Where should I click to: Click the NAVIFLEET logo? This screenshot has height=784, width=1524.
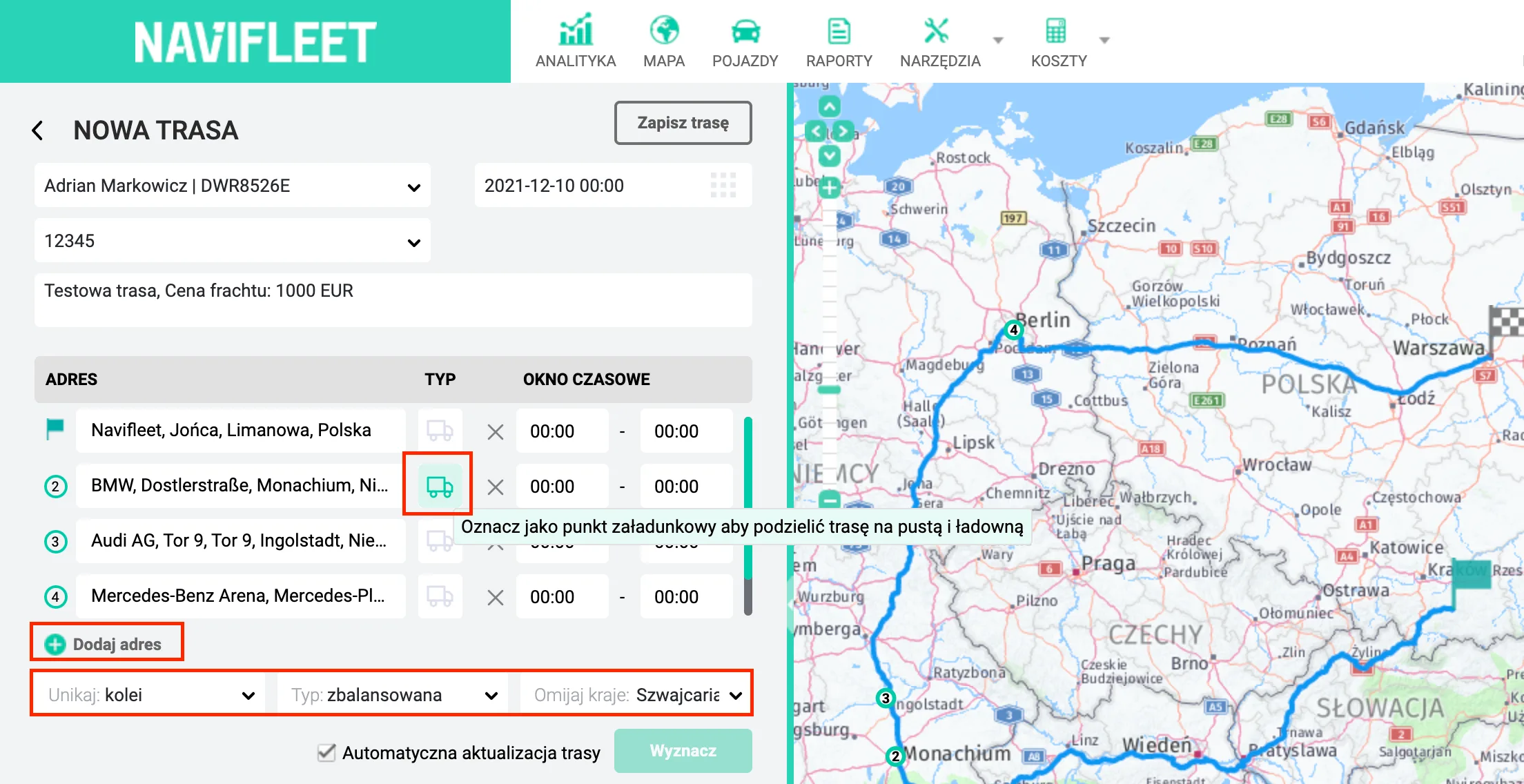(x=255, y=41)
